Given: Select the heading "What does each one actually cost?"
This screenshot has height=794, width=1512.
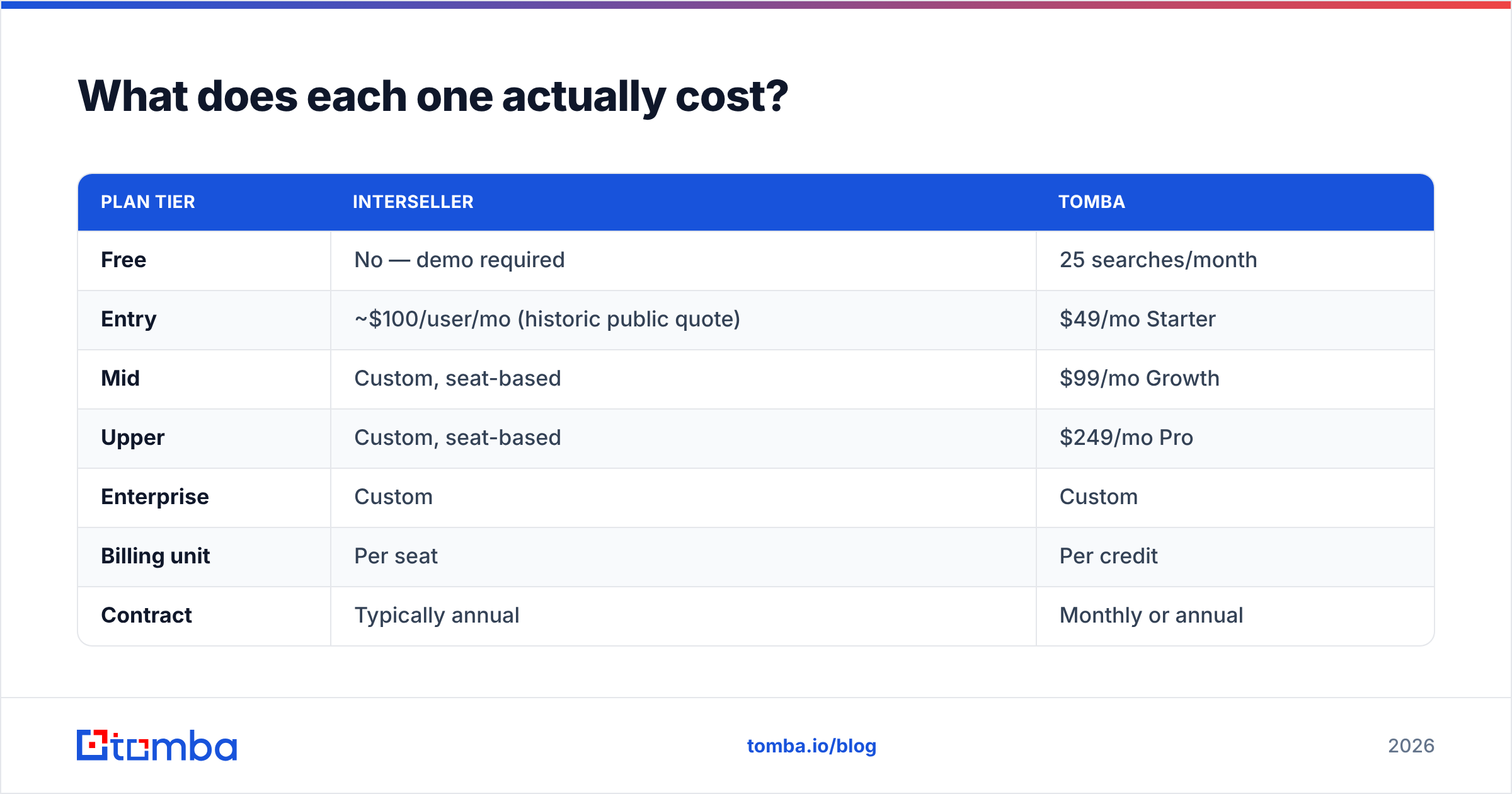Looking at the screenshot, I should tap(433, 96).
